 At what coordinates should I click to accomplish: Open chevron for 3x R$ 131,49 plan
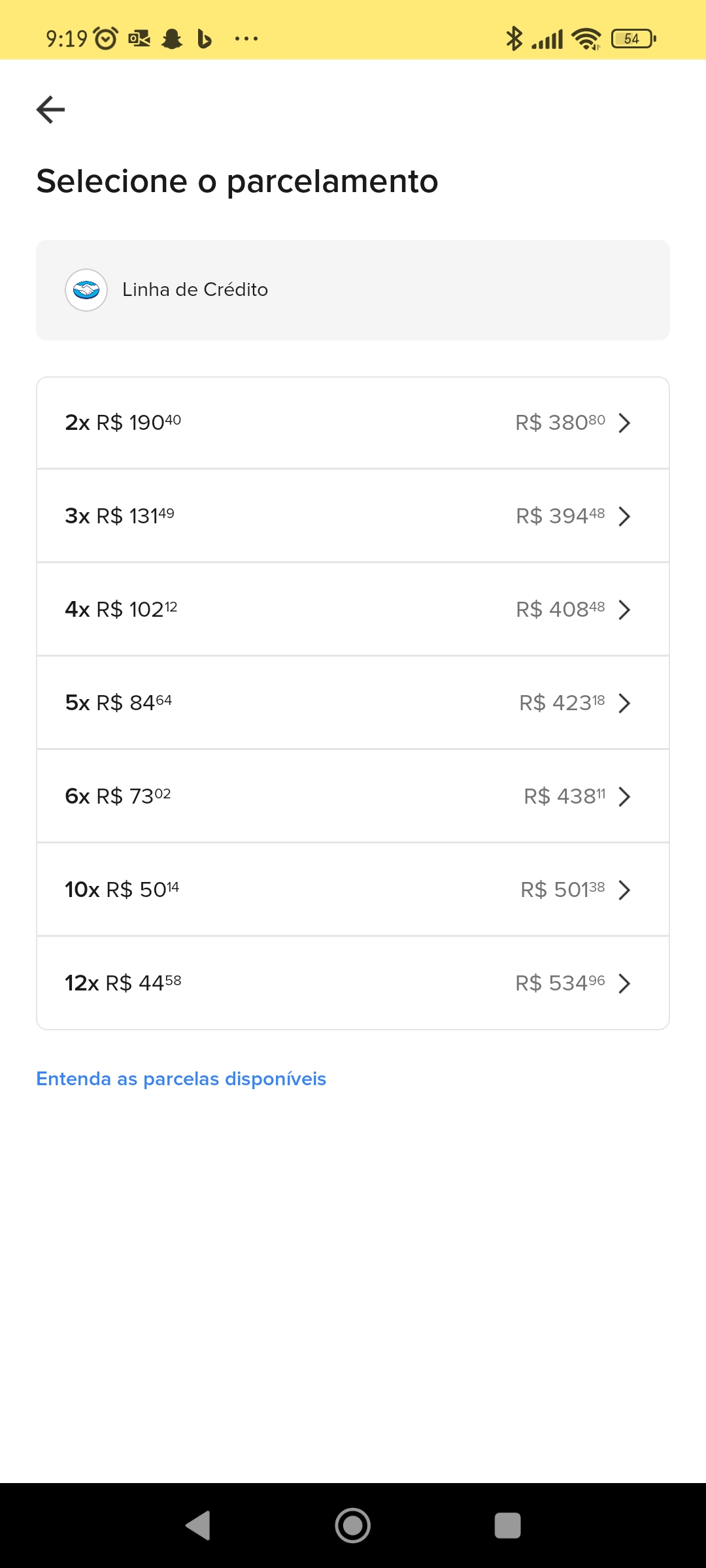pyautogui.click(x=624, y=516)
